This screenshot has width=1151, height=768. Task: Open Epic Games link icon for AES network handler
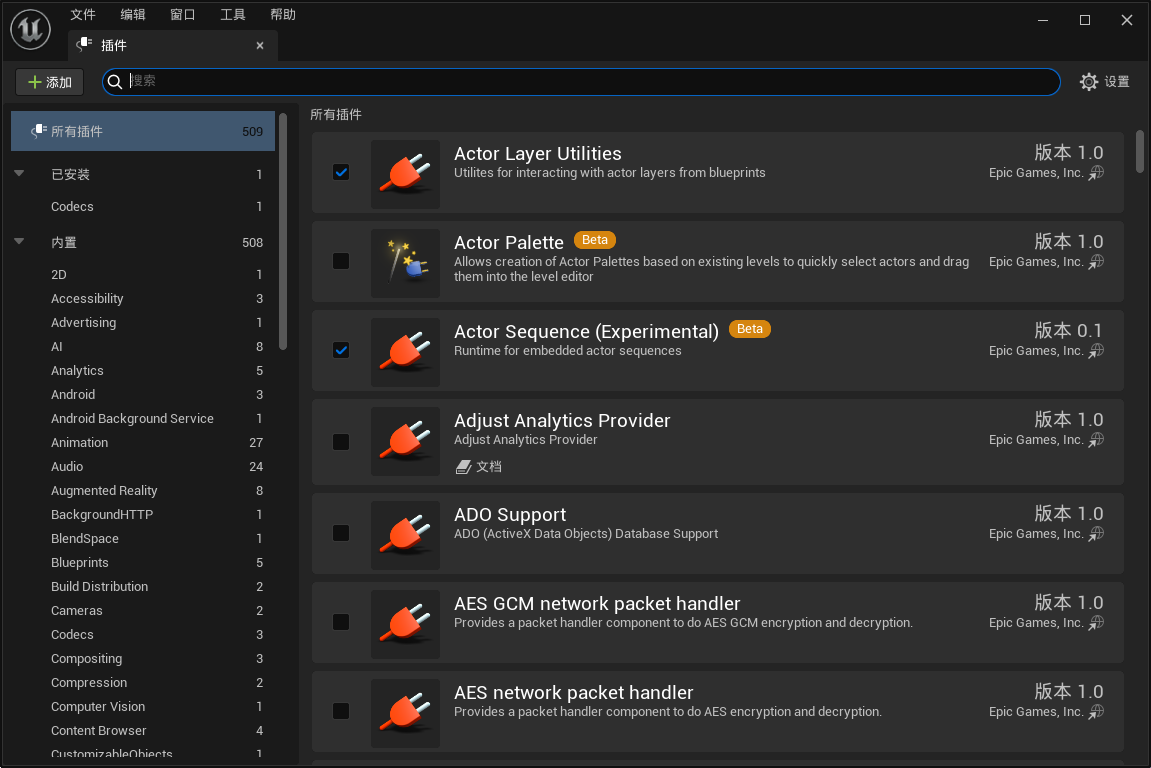[1096, 711]
